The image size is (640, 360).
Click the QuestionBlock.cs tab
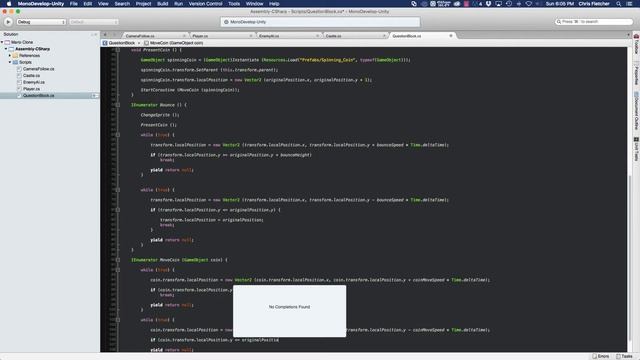(407, 36)
